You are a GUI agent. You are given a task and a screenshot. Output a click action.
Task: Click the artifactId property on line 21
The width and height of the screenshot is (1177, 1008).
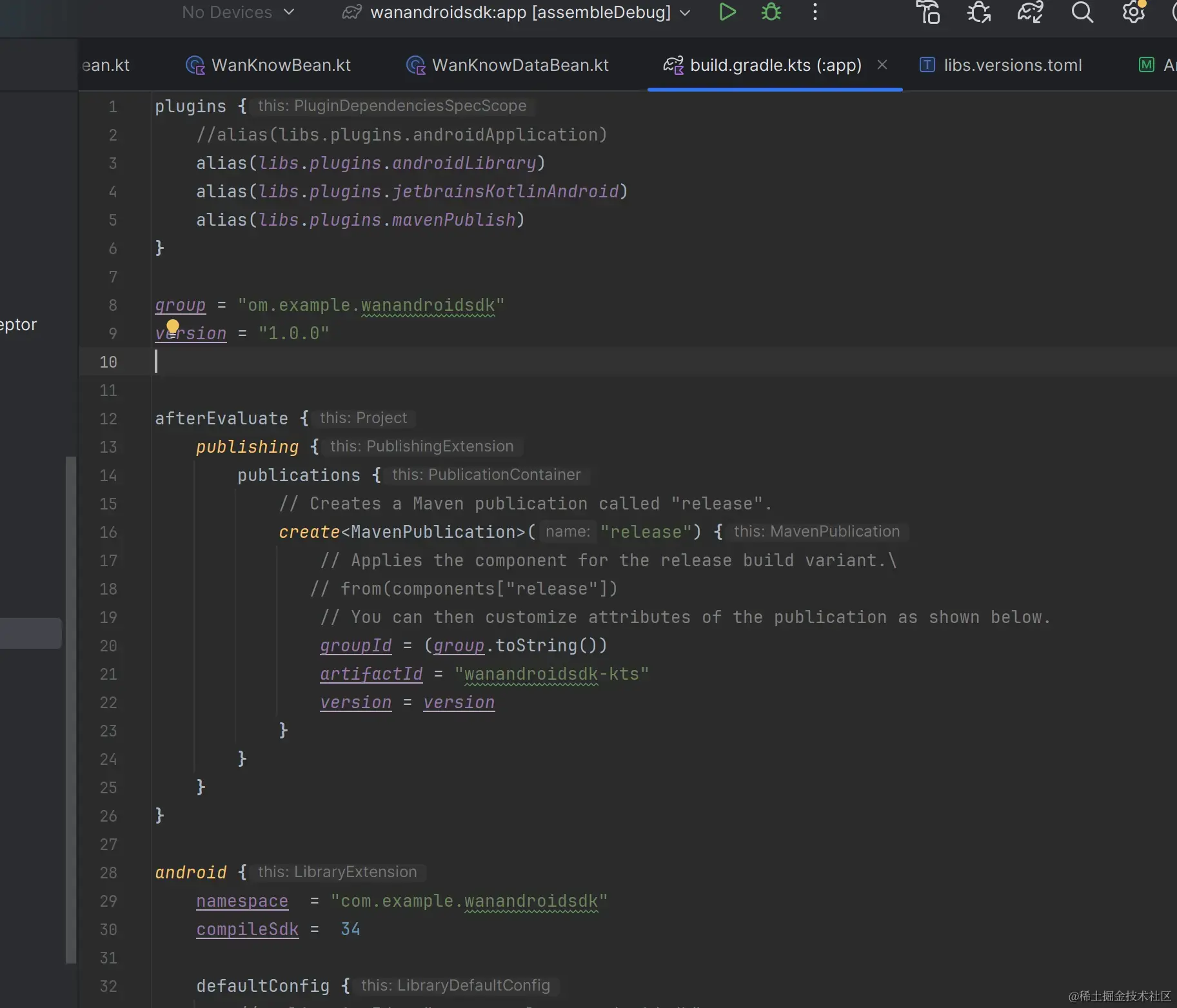click(x=371, y=674)
